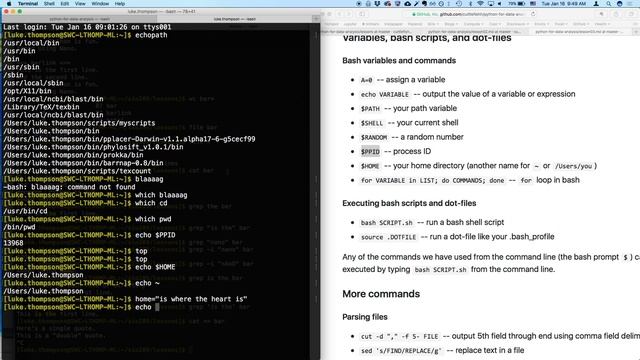Open the AirPlay display menu icon

tap(490, 4)
